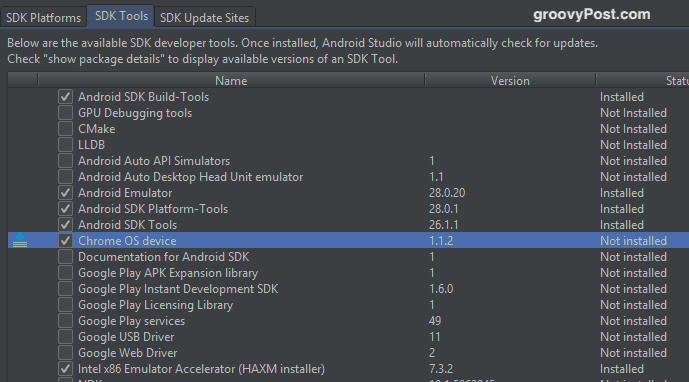
Task: Click version '1.6.0' of Instant Development SDK
Action: (441, 289)
